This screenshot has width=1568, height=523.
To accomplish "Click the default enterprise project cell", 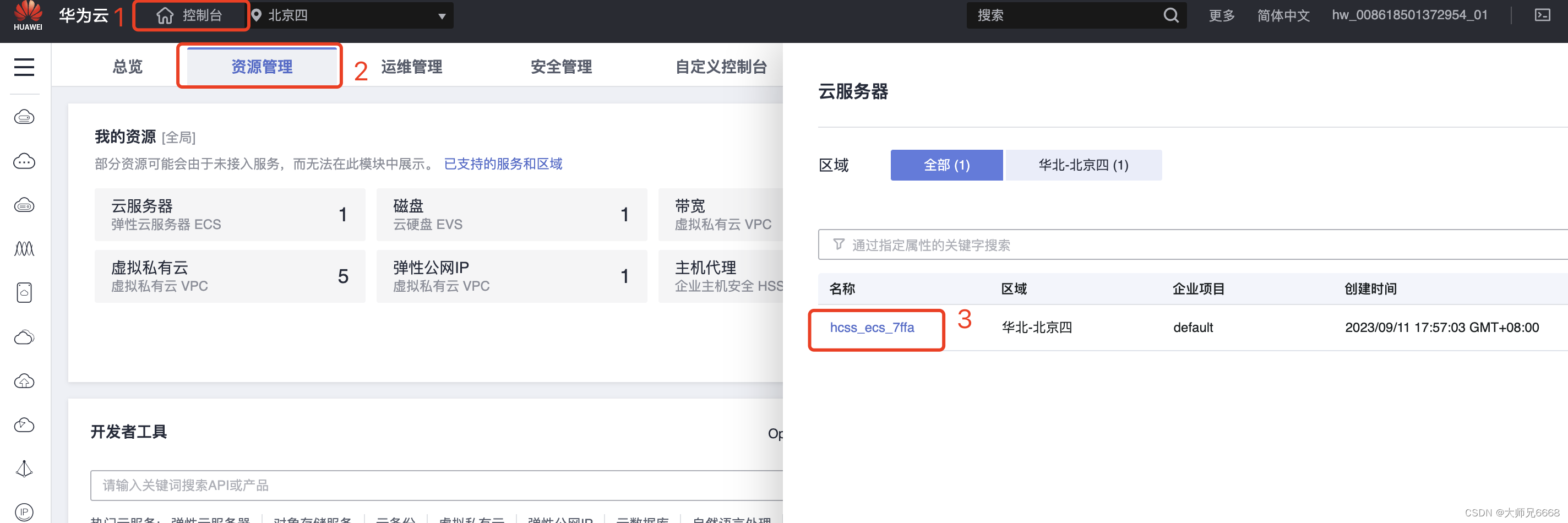I will 1193,328.
